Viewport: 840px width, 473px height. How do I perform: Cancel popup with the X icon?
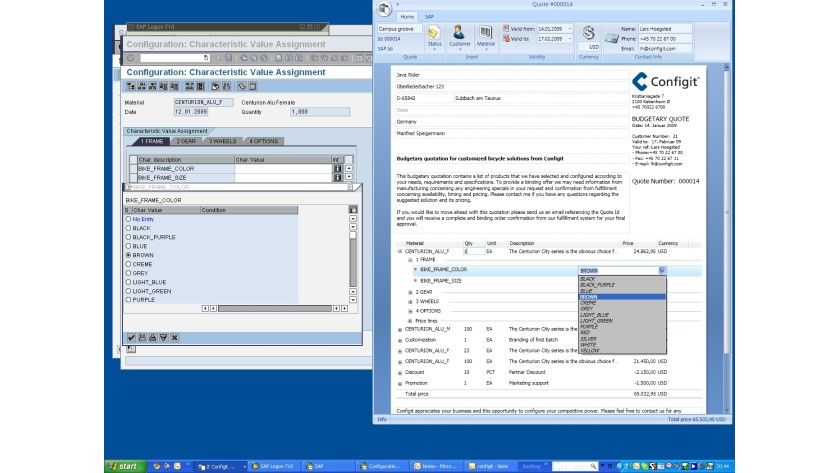tap(174, 337)
